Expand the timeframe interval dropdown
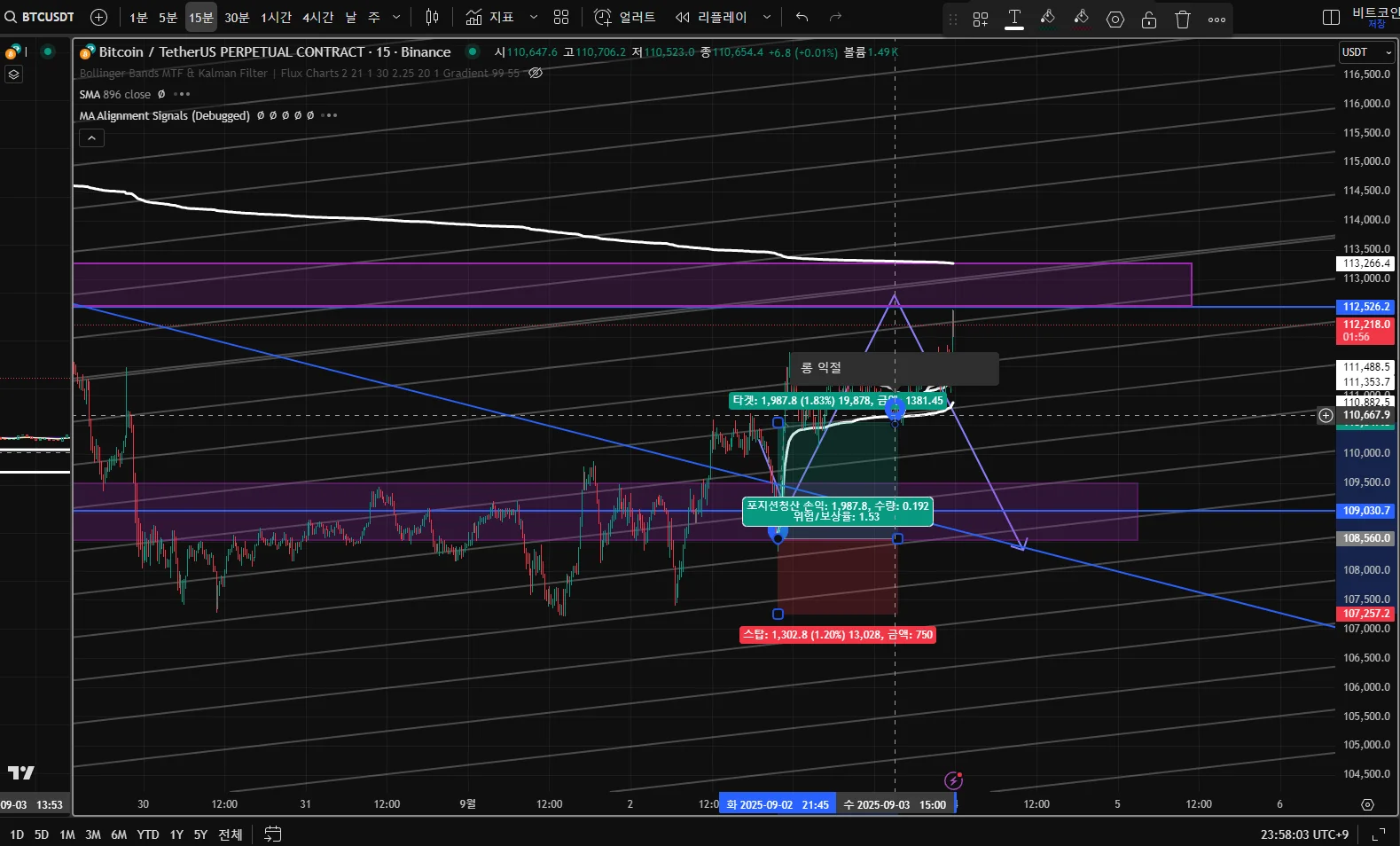This screenshot has height=846, width=1400. (x=396, y=18)
